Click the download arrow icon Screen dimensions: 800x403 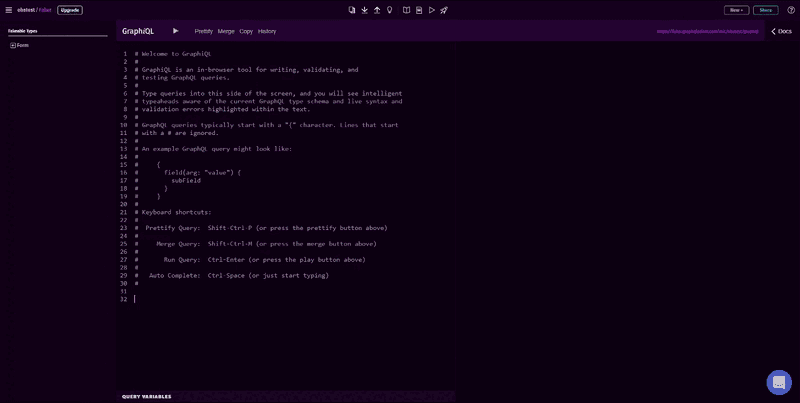point(365,10)
